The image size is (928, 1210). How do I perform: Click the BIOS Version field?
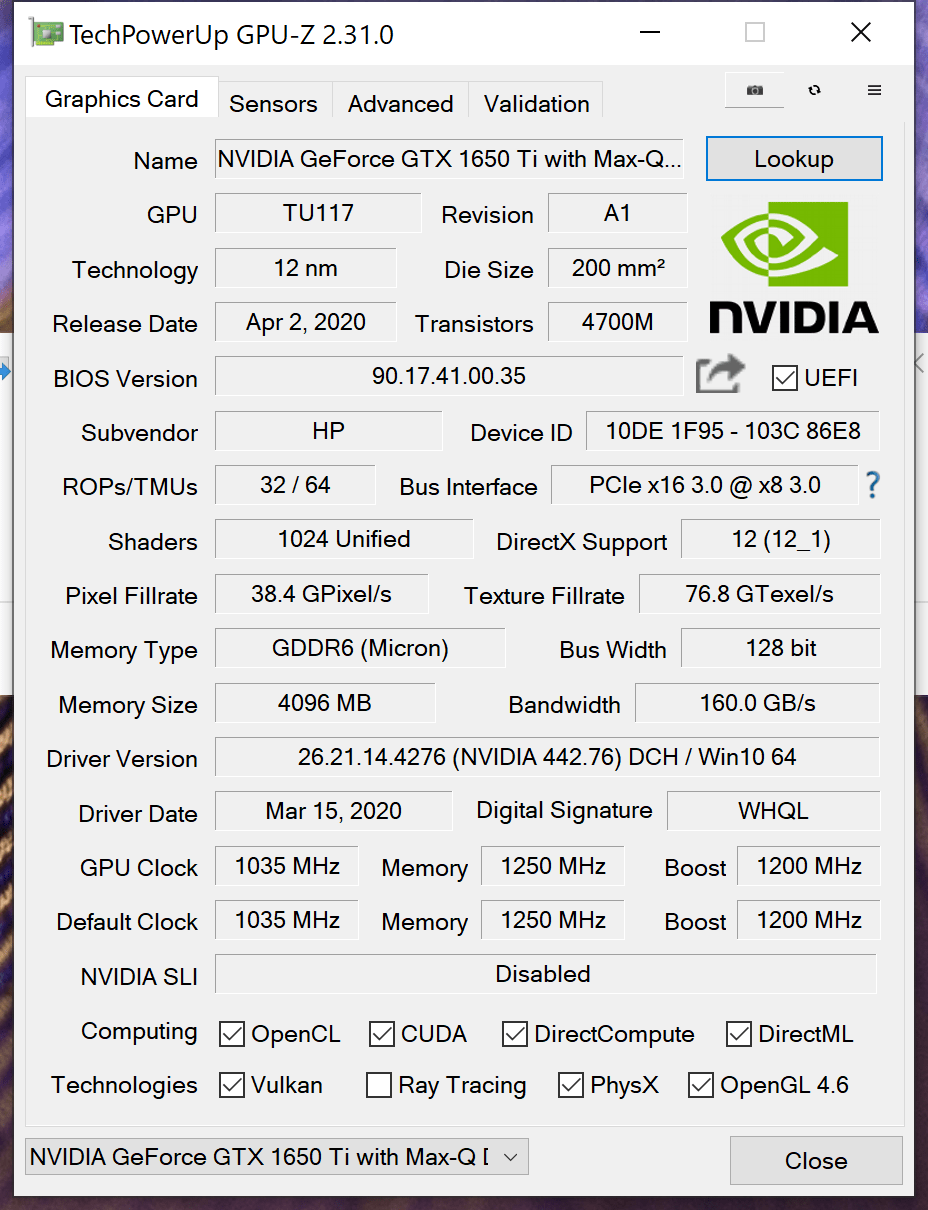point(449,376)
